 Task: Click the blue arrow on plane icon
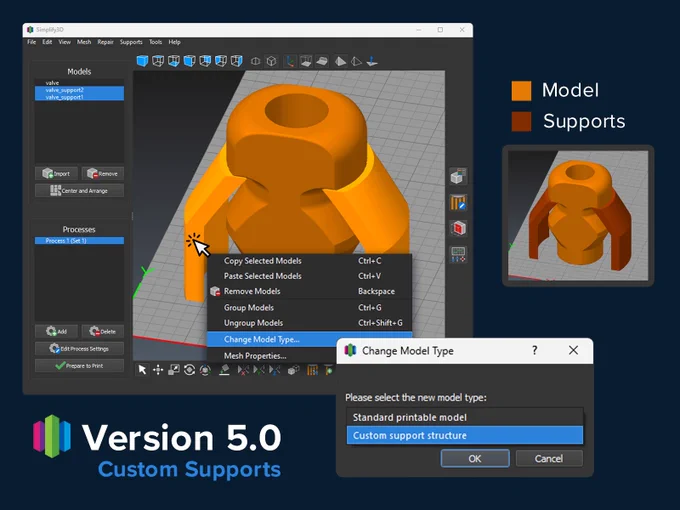(372, 62)
